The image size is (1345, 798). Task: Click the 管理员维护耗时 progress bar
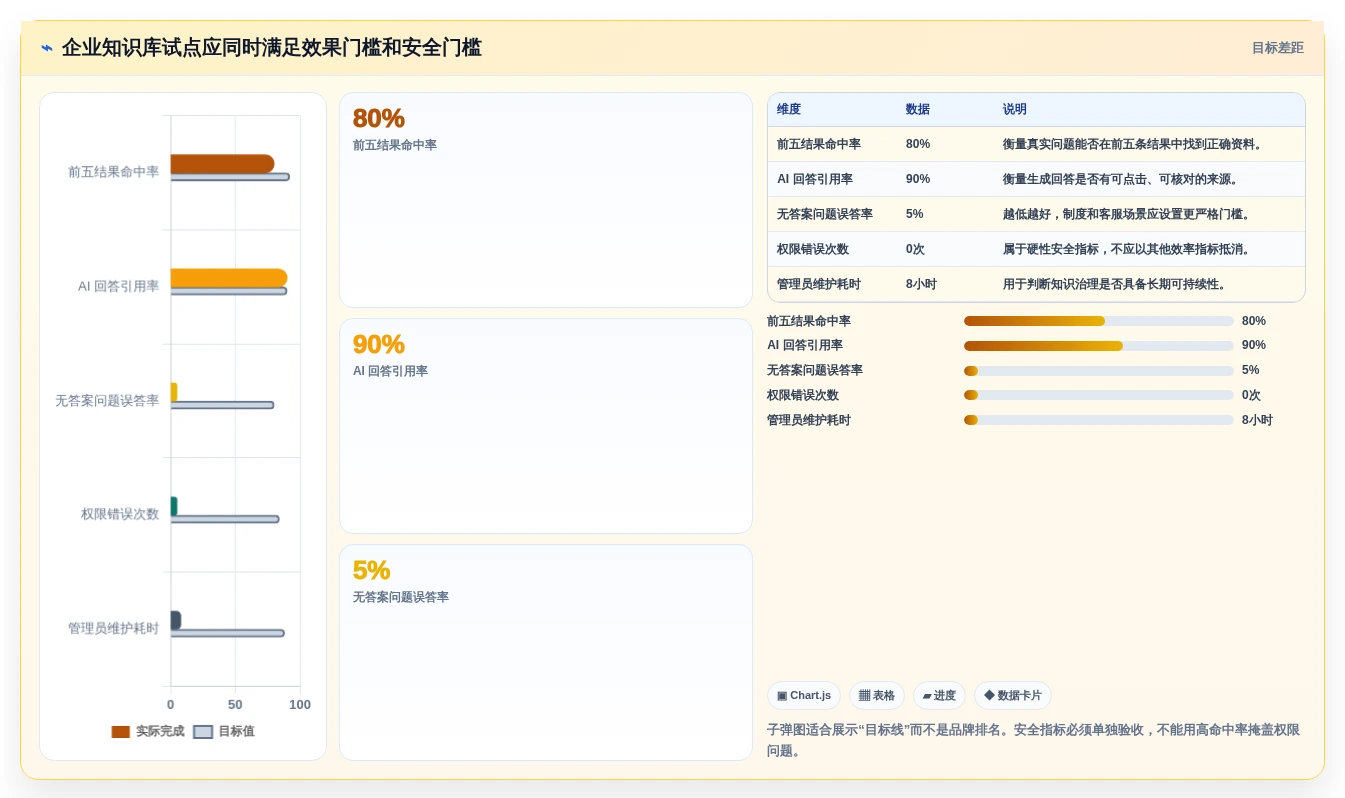click(x=1099, y=420)
